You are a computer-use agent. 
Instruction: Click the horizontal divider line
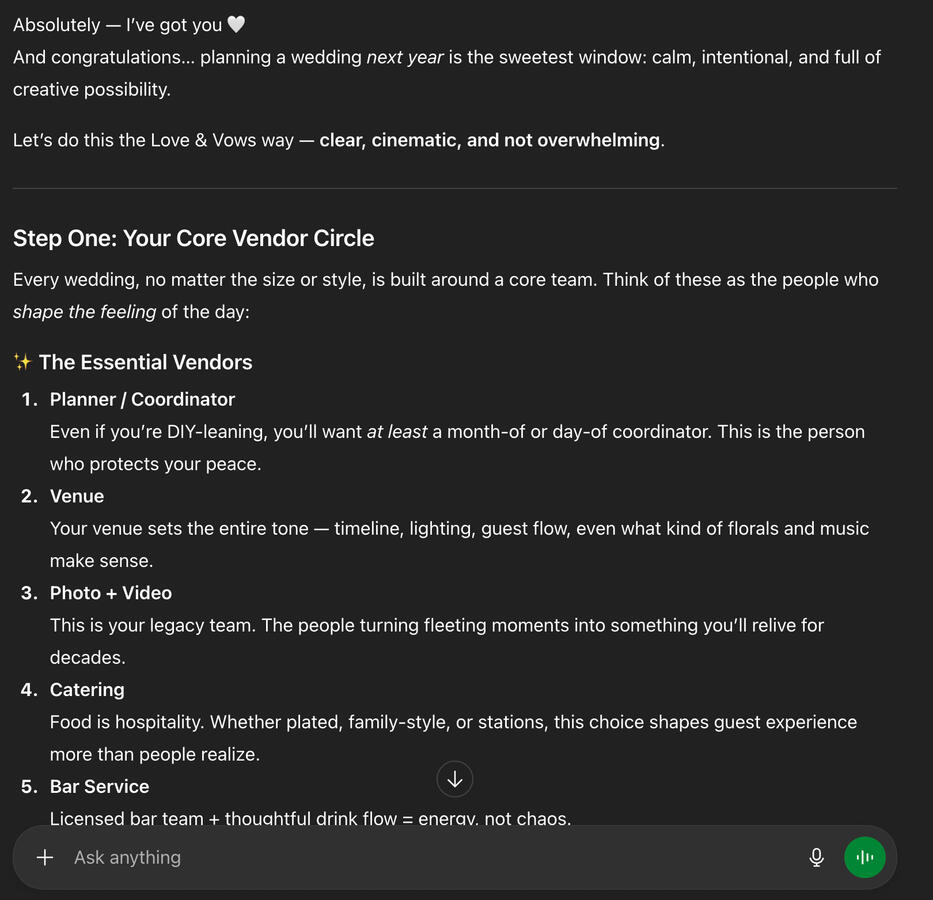pyautogui.click(x=455, y=188)
